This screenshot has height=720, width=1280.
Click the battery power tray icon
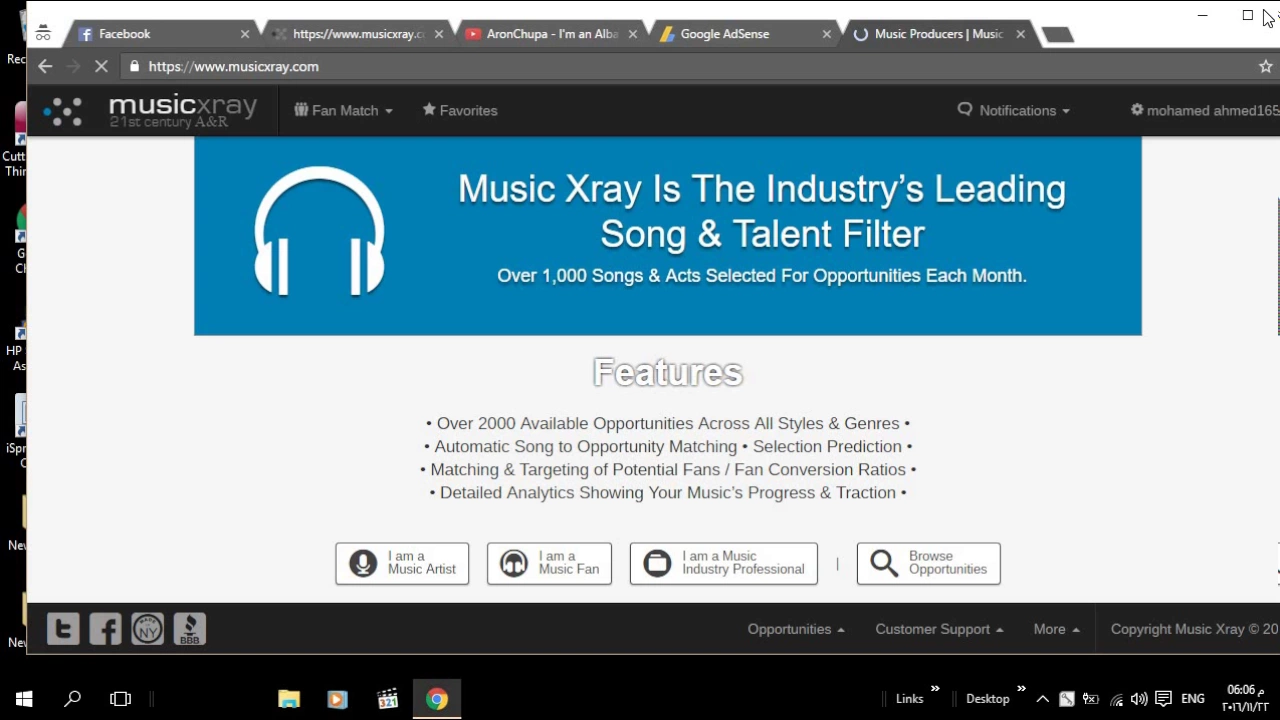[1091, 699]
